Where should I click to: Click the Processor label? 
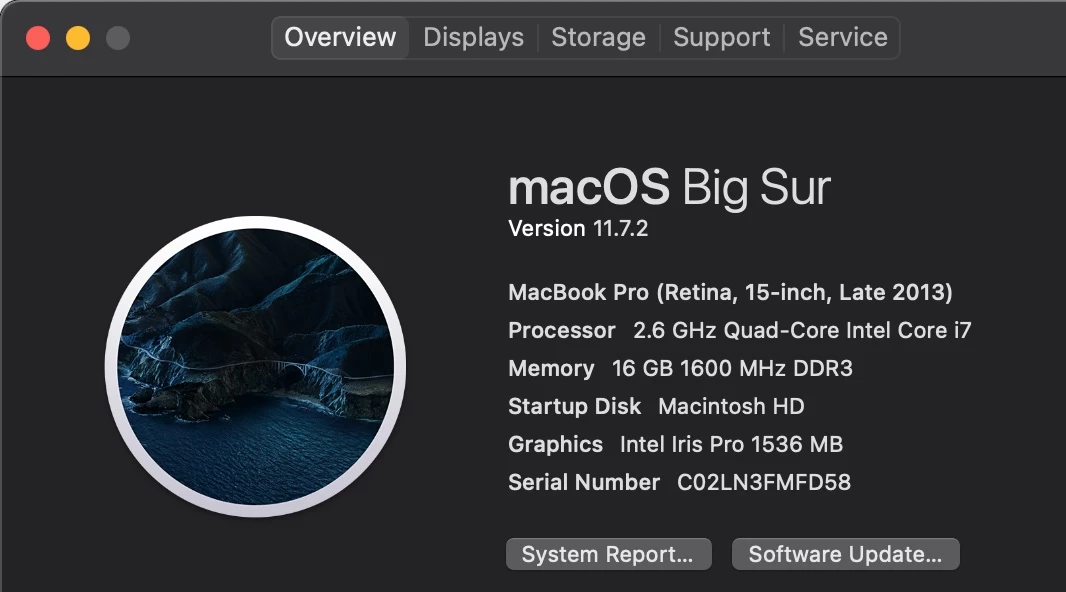tap(562, 330)
